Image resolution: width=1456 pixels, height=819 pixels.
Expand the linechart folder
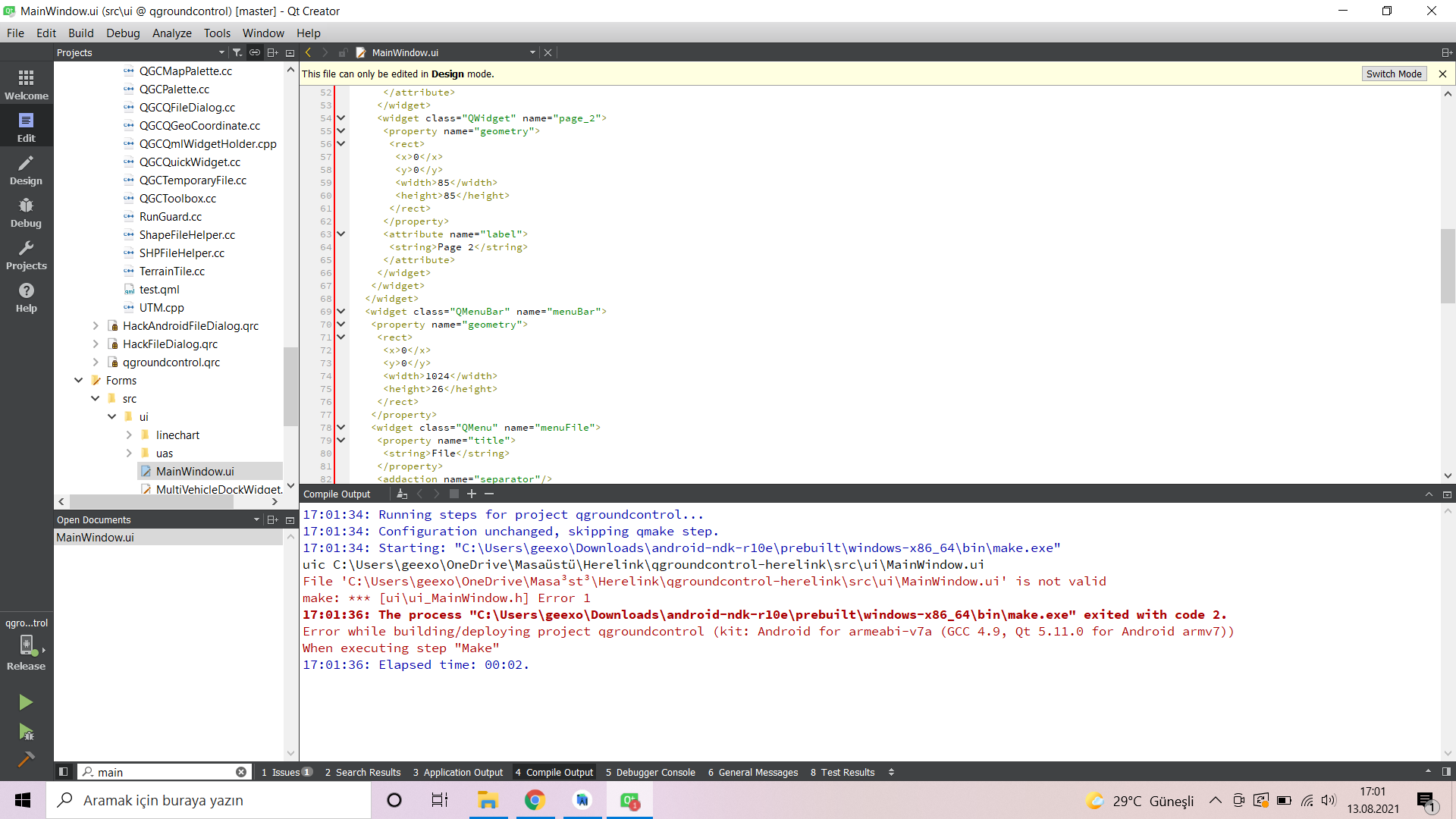[x=129, y=435]
